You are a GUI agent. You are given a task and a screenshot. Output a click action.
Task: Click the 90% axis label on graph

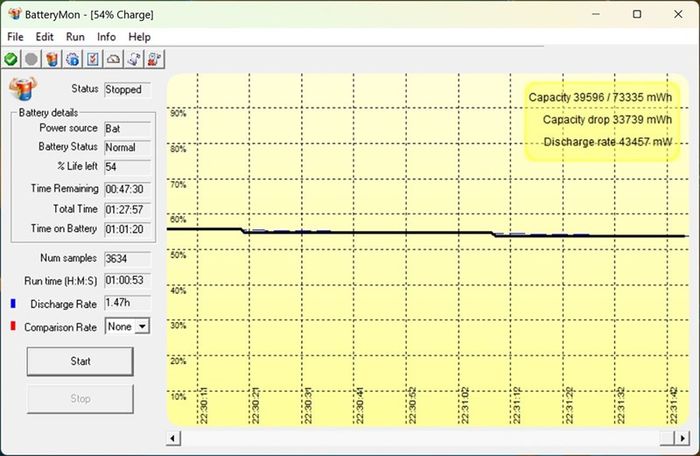point(178,113)
